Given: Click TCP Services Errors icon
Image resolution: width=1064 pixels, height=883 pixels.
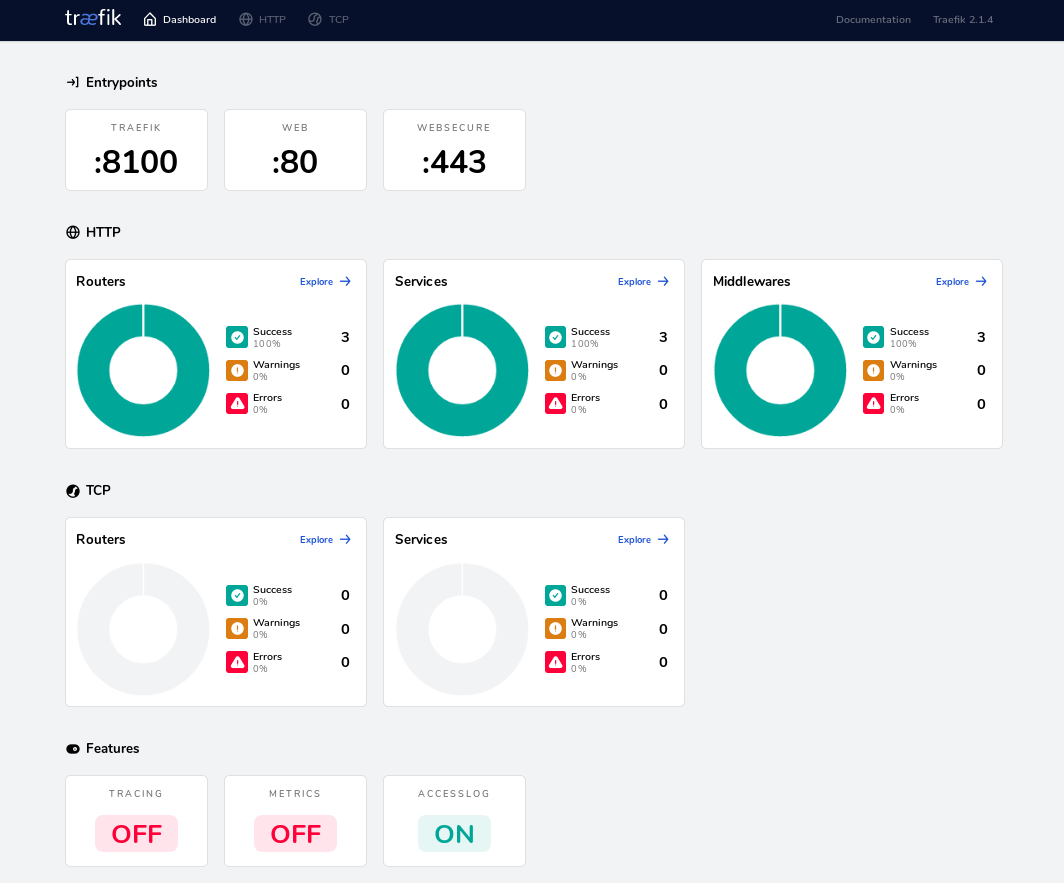Looking at the screenshot, I should (556, 662).
